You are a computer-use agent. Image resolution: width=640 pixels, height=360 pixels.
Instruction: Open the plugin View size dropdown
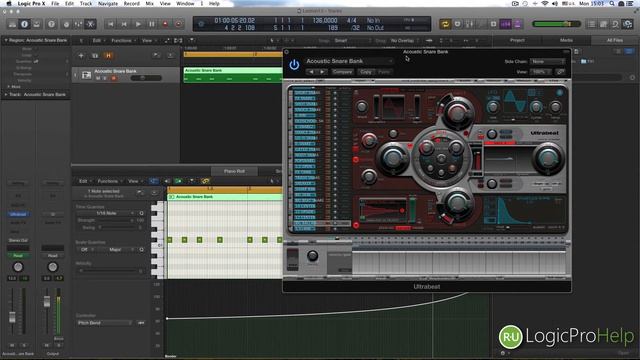coord(541,72)
